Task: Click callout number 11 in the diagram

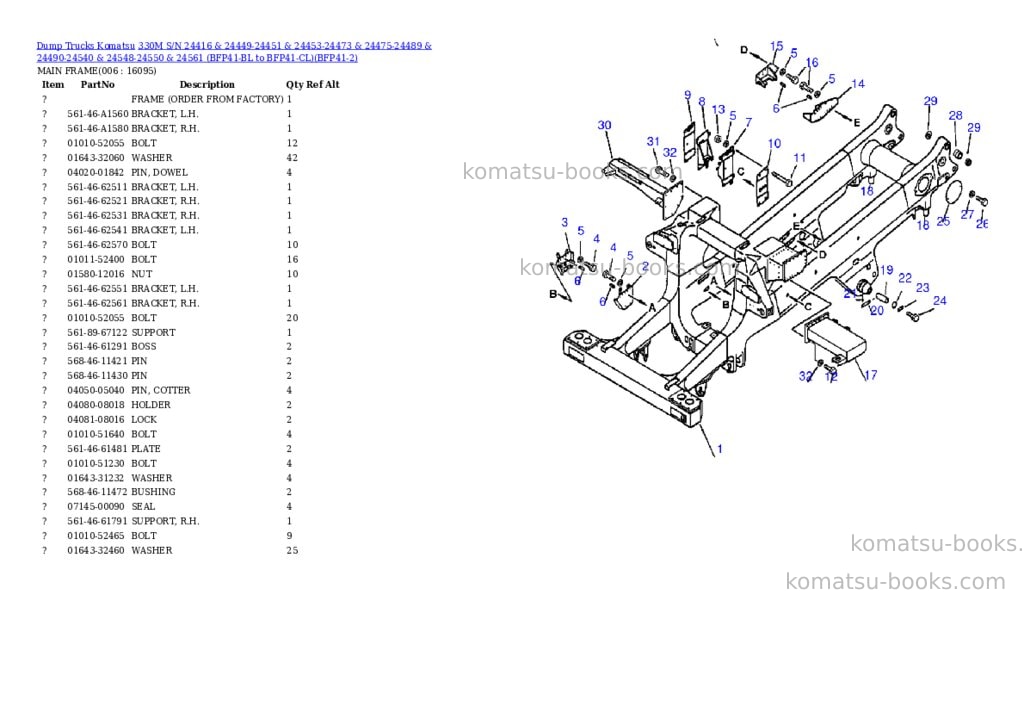Action: (x=800, y=158)
